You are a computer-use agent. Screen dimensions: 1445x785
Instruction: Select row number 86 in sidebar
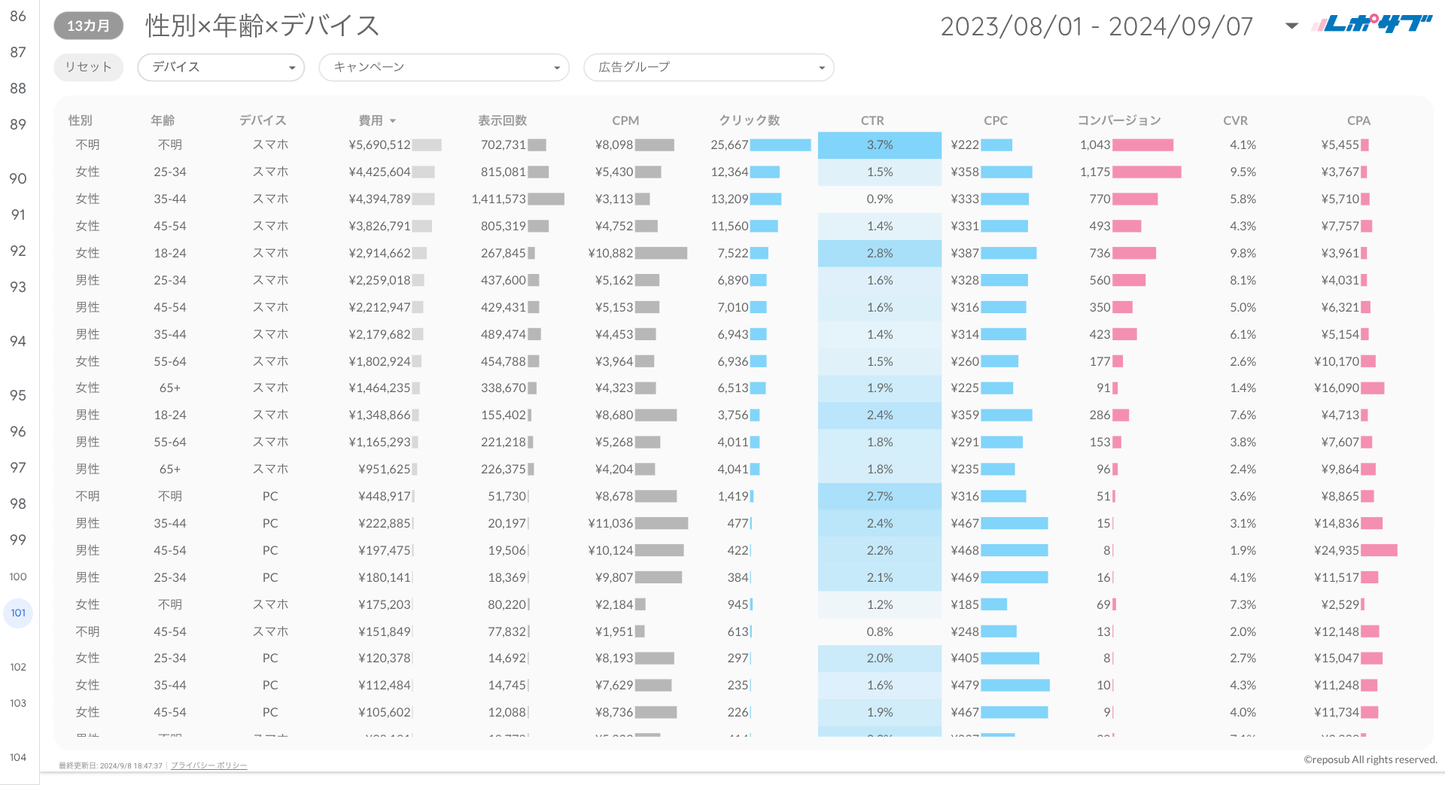coord(18,16)
